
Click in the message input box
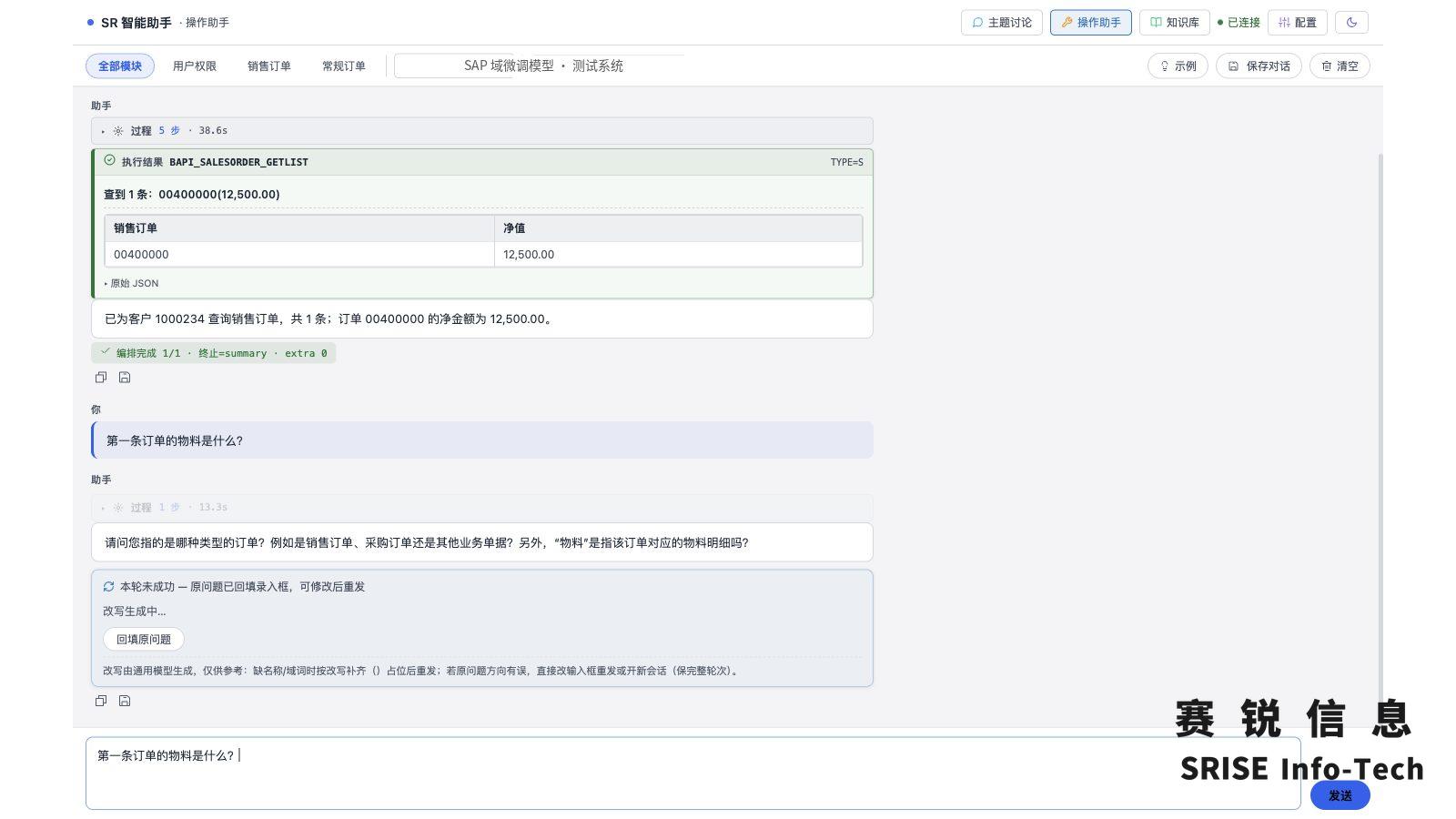[x=693, y=773]
